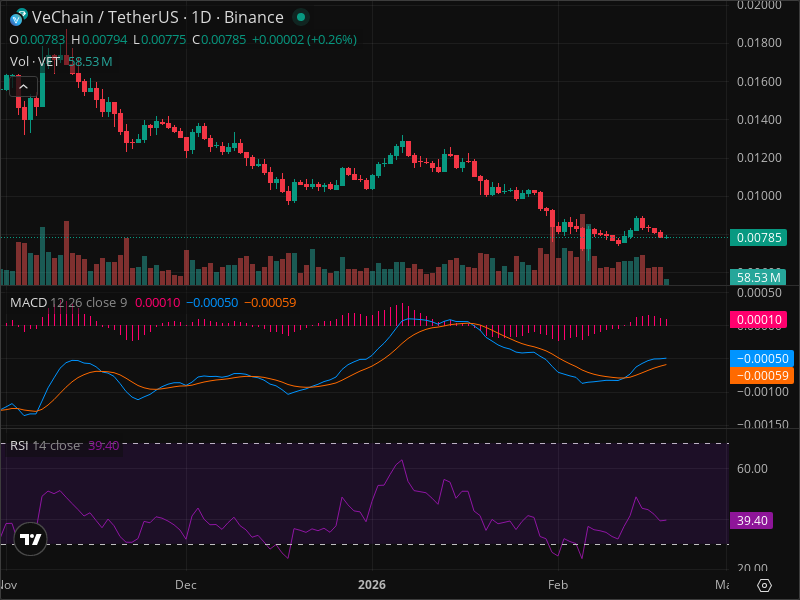
Task: Click the RSI legend value 39.40
Action: (104, 446)
